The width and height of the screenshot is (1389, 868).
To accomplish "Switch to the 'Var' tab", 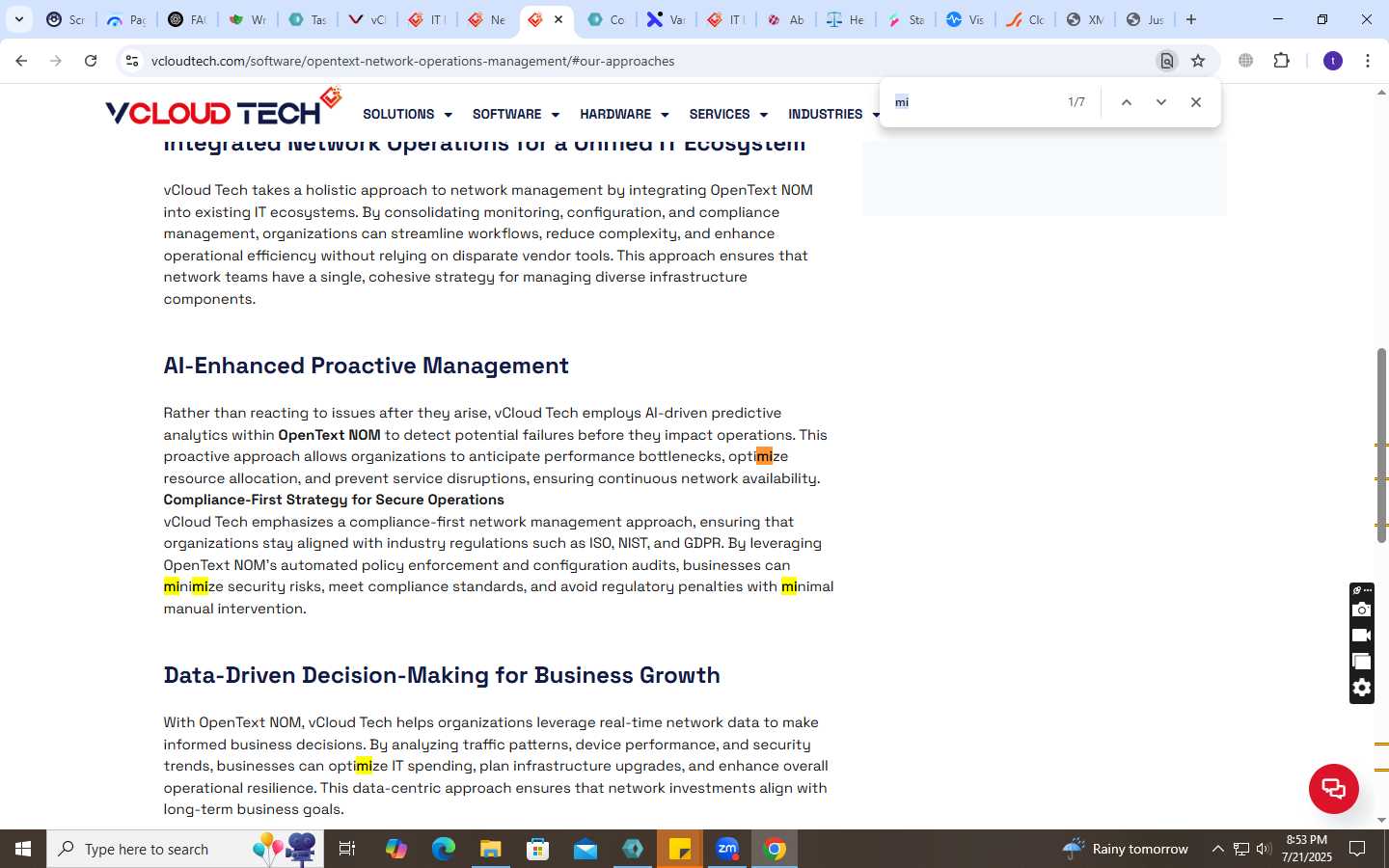I will pos(666,19).
